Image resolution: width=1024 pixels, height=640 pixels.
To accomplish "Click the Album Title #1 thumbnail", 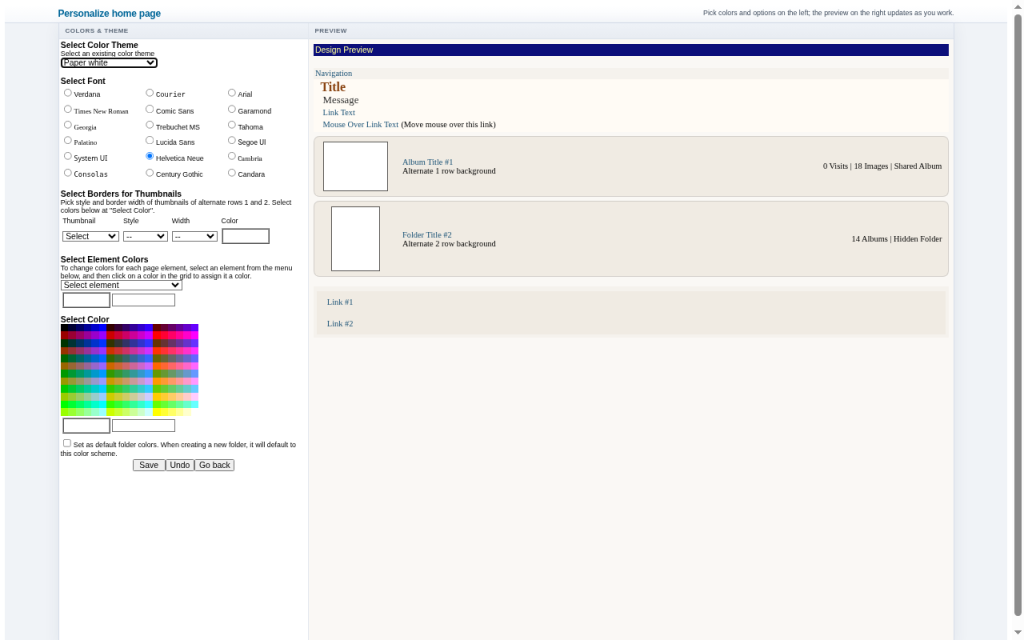I will coord(355,167).
